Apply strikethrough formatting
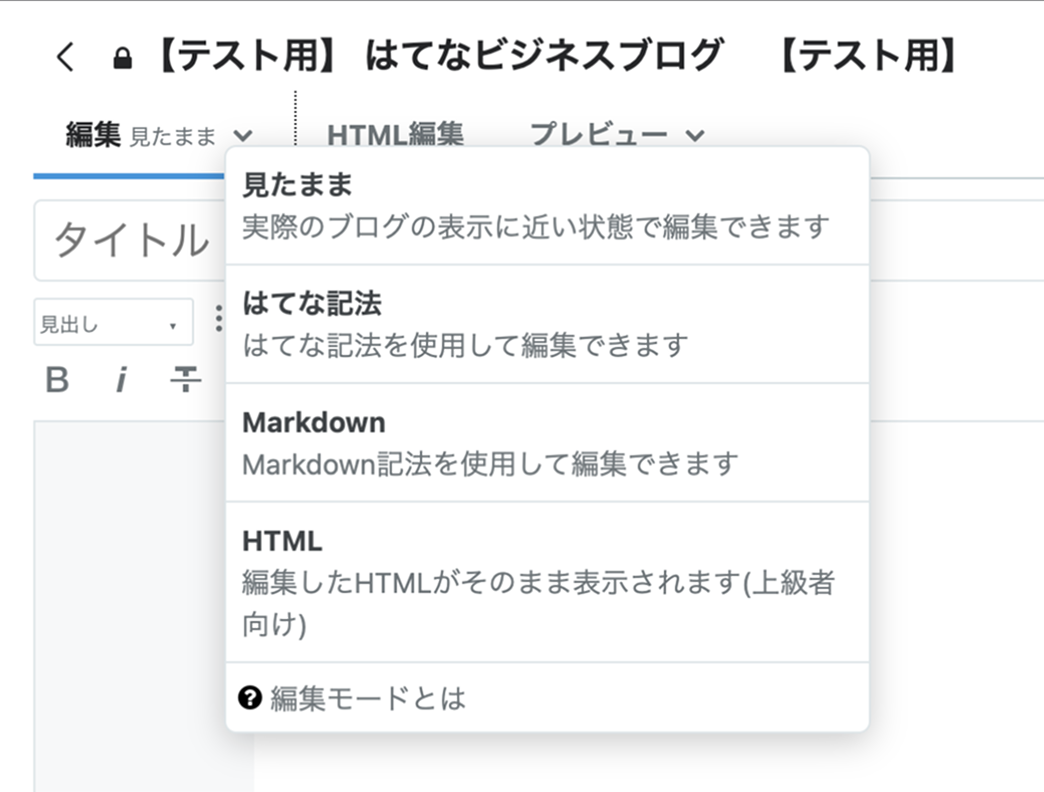The height and width of the screenshot is (792, 1044). click(185, 380)
